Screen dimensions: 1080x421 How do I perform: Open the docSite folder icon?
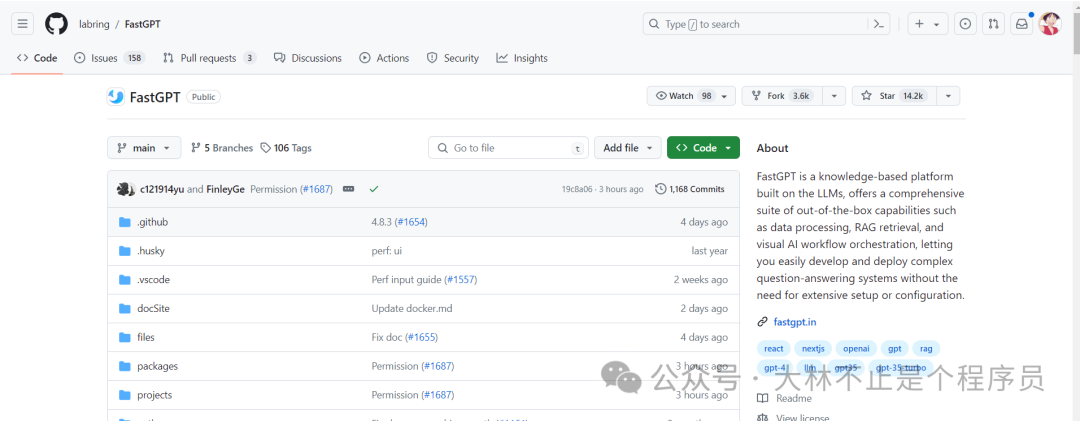point(125,309)
